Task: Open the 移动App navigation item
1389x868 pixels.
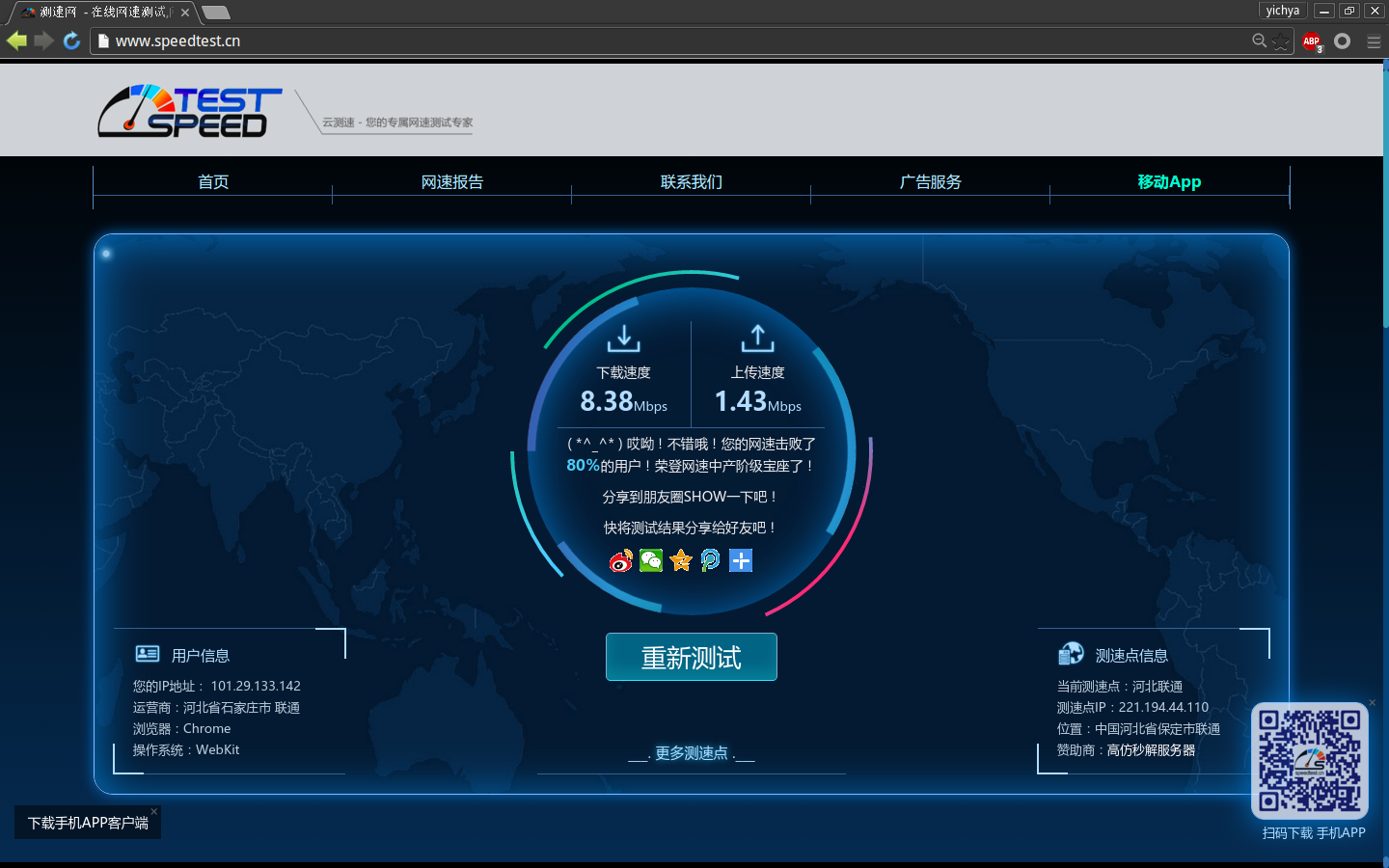Action: 1169,181
